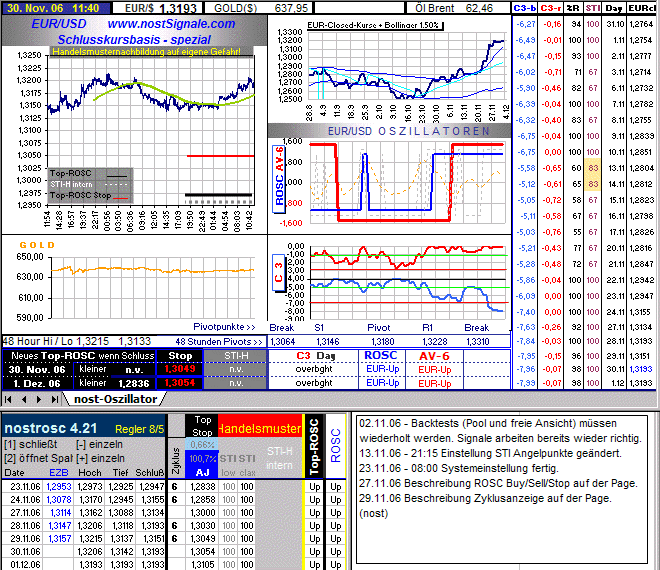Image resolution: width=660 pixels, height=570 pixels.
Task: Select the red Stop value 1,3054
Action: pos(180,383)
